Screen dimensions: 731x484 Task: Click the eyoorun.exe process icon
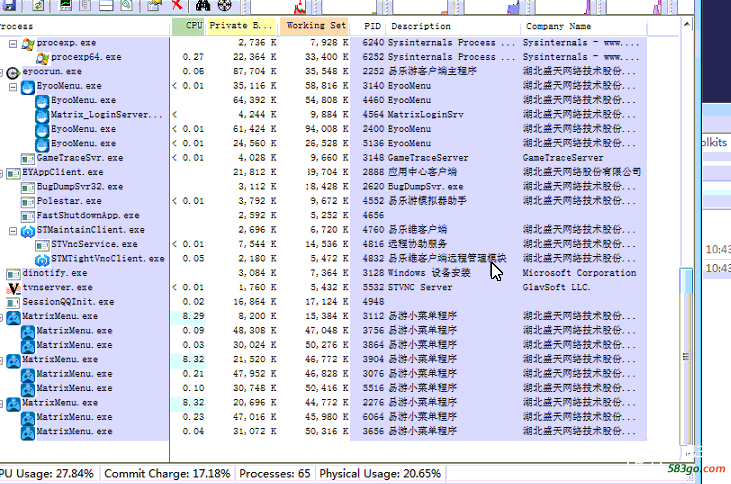[13, 73]
